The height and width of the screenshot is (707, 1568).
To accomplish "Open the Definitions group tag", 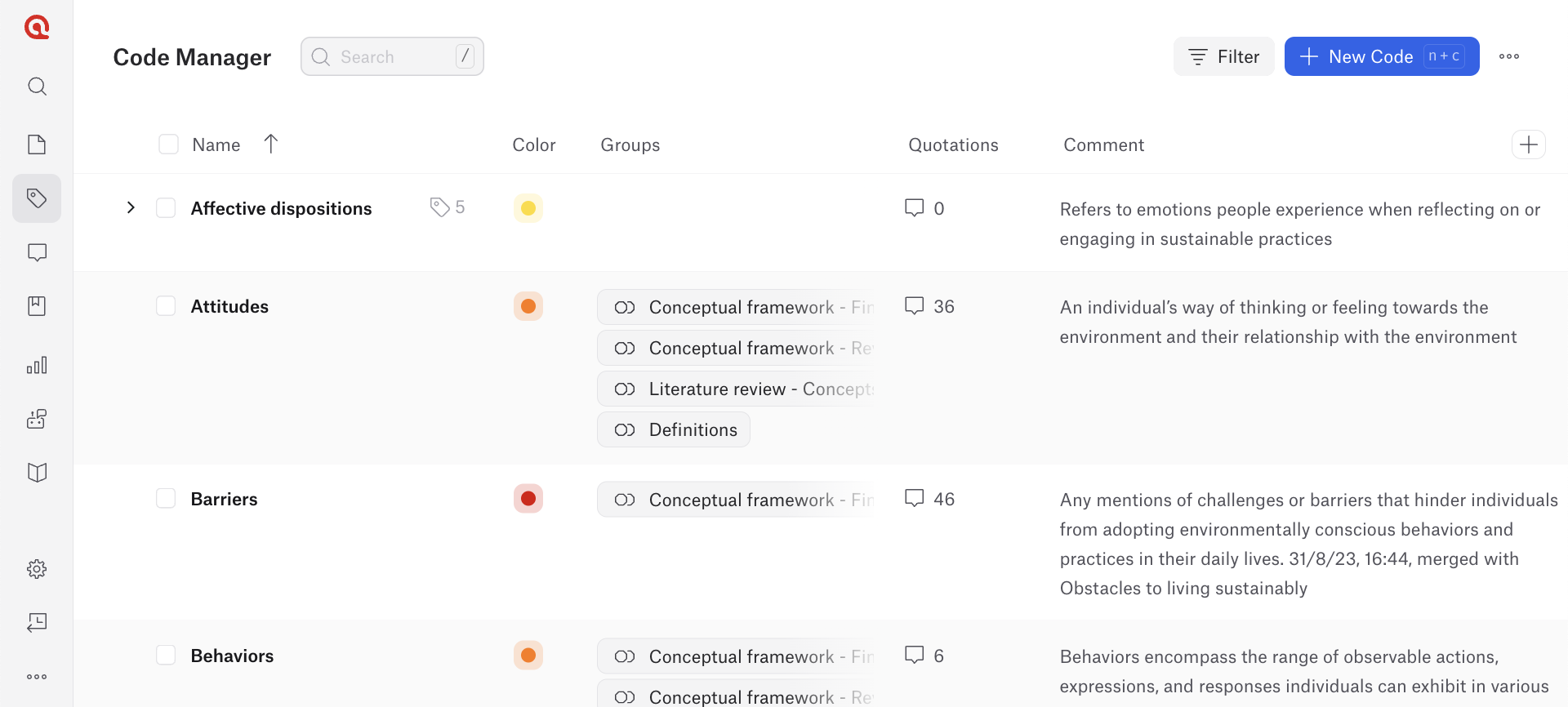I will [674, 430].
